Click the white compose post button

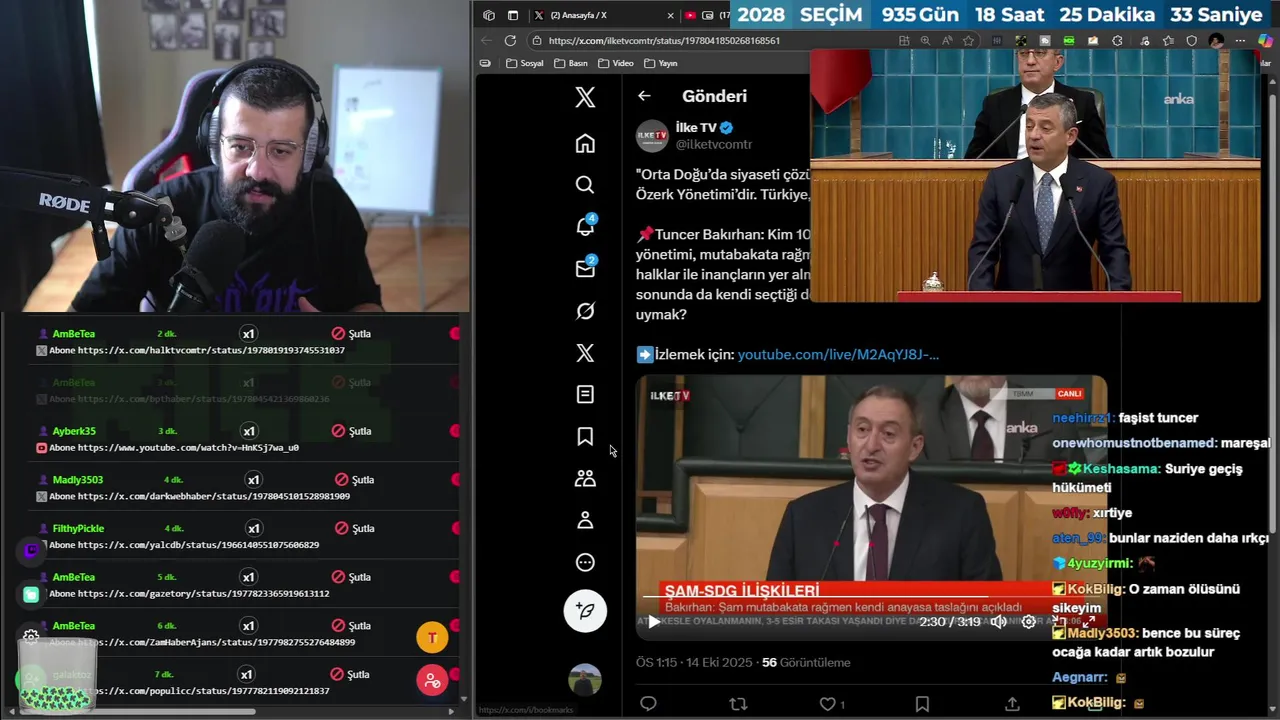click(585, 610)
